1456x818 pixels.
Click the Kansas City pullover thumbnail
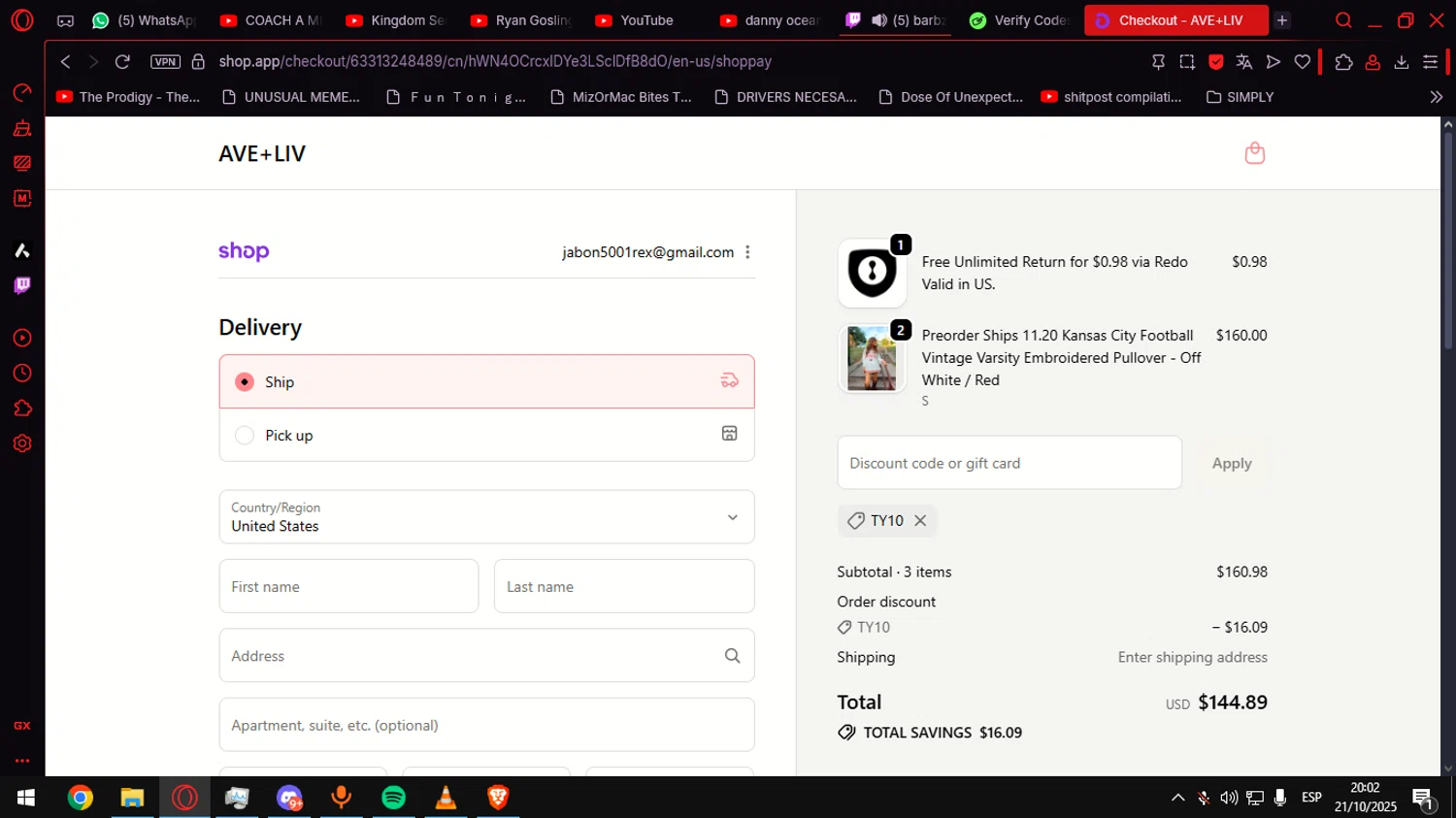tap(872, 359)
